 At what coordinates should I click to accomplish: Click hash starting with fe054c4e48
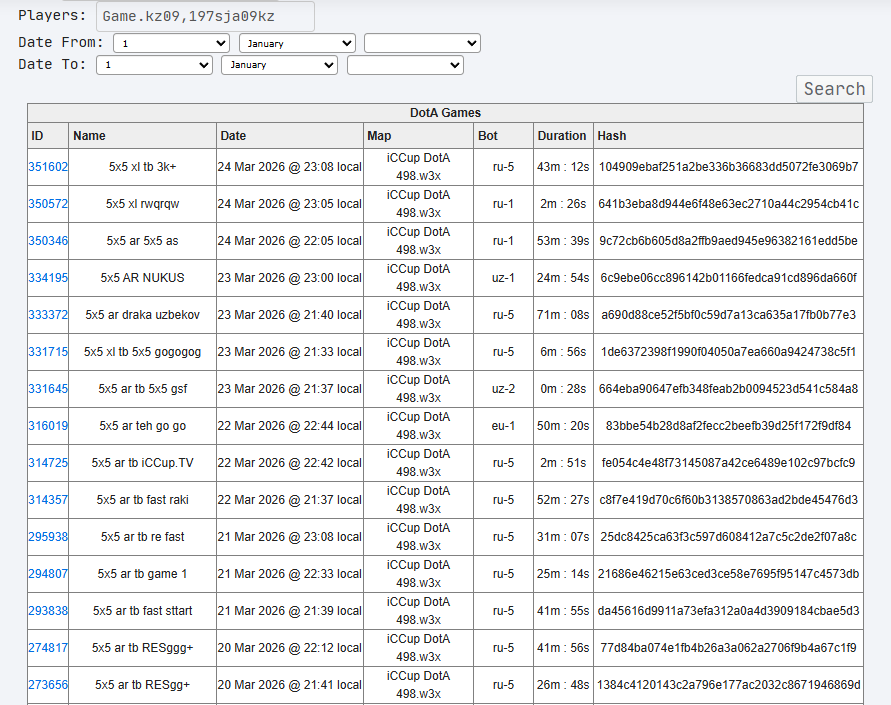728,463
